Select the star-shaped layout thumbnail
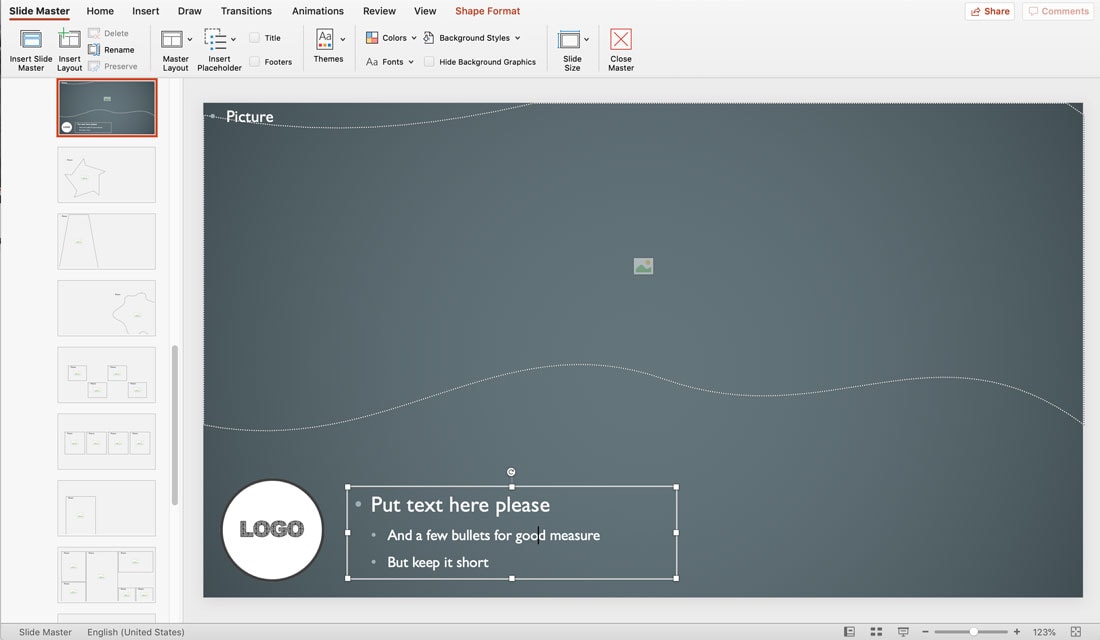 click(106, 174)
